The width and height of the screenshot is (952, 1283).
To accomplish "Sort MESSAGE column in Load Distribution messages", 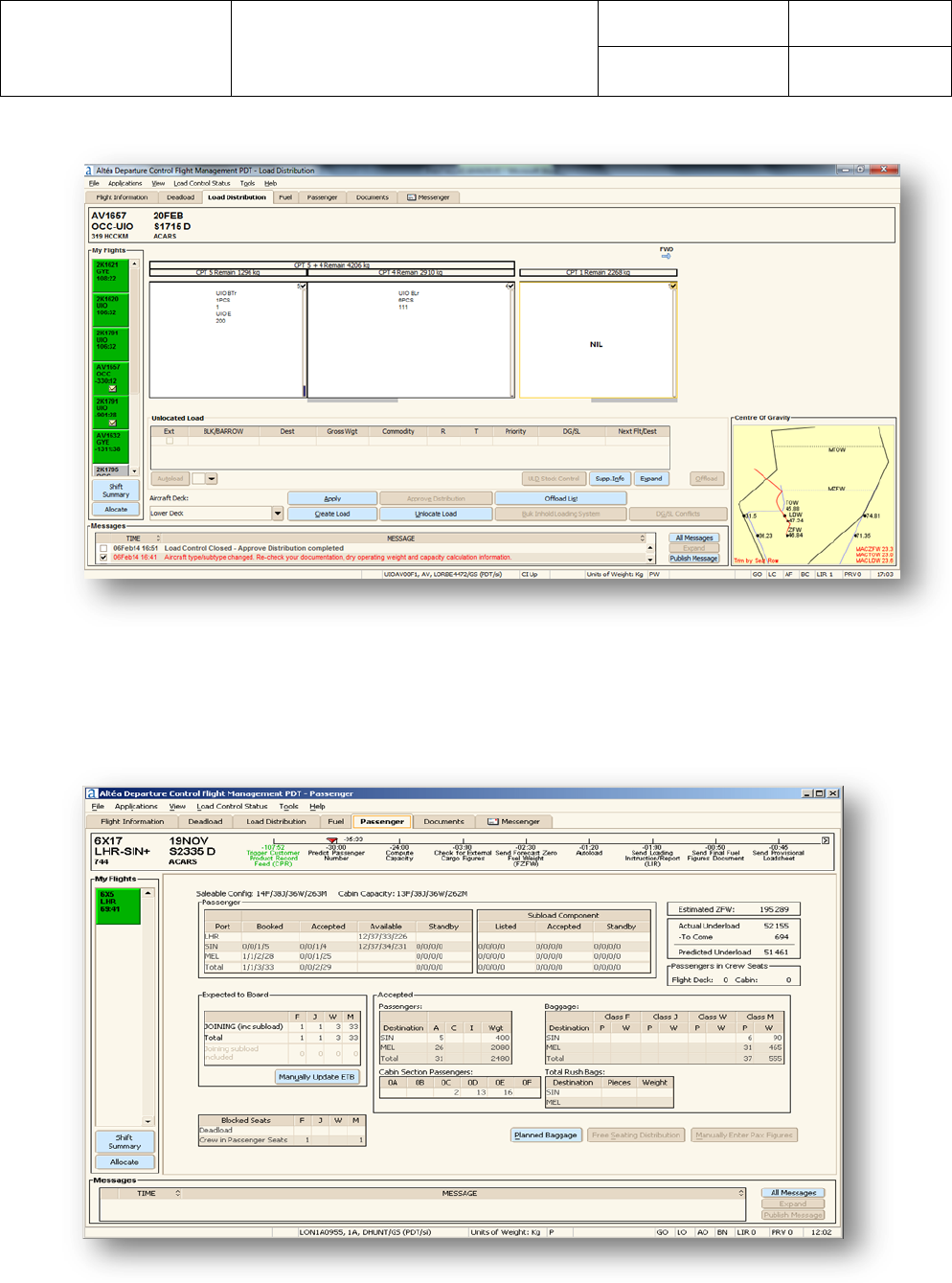I will [643, 538].
